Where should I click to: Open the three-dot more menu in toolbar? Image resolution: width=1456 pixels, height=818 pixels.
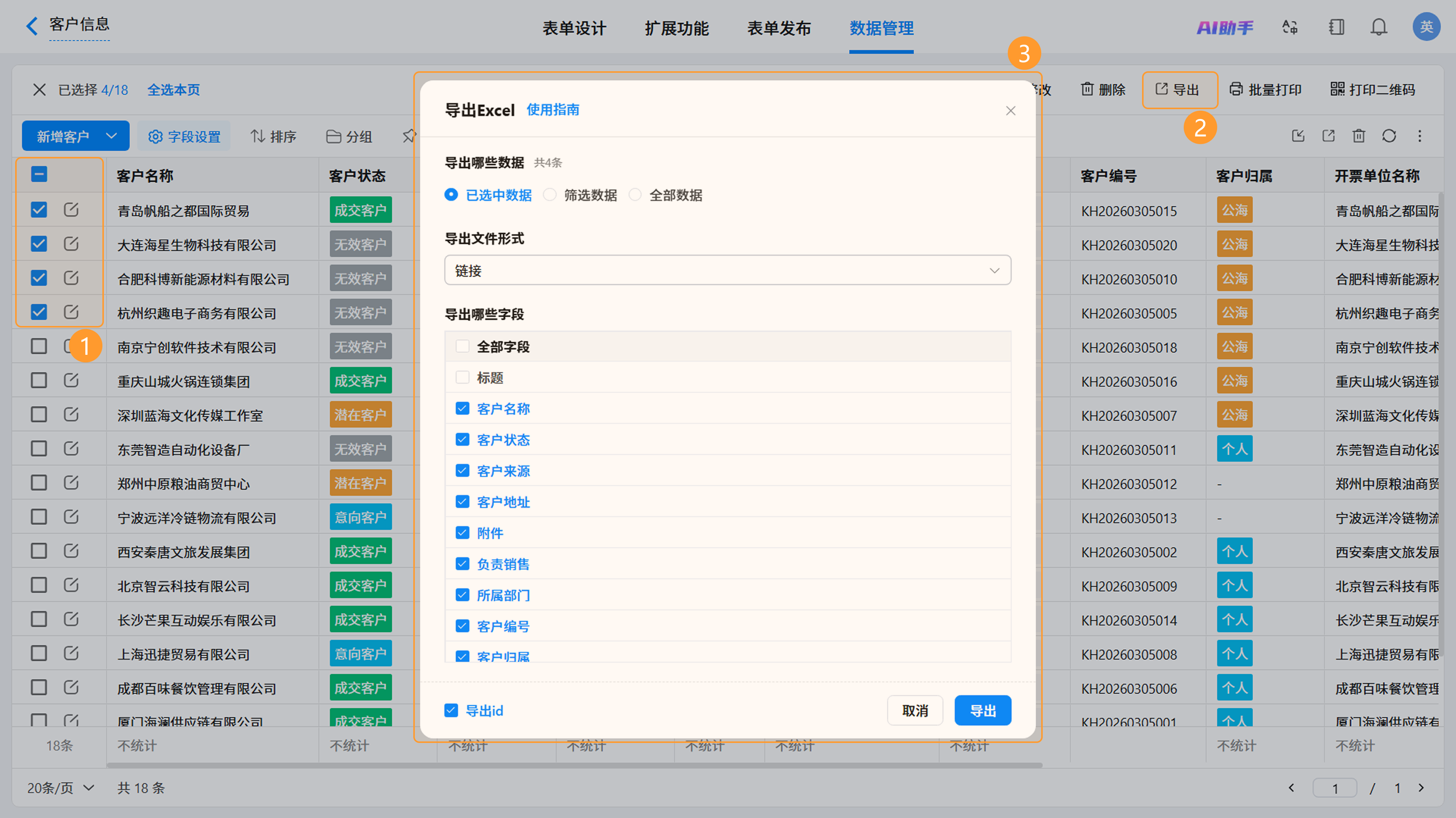point(1419,136)
